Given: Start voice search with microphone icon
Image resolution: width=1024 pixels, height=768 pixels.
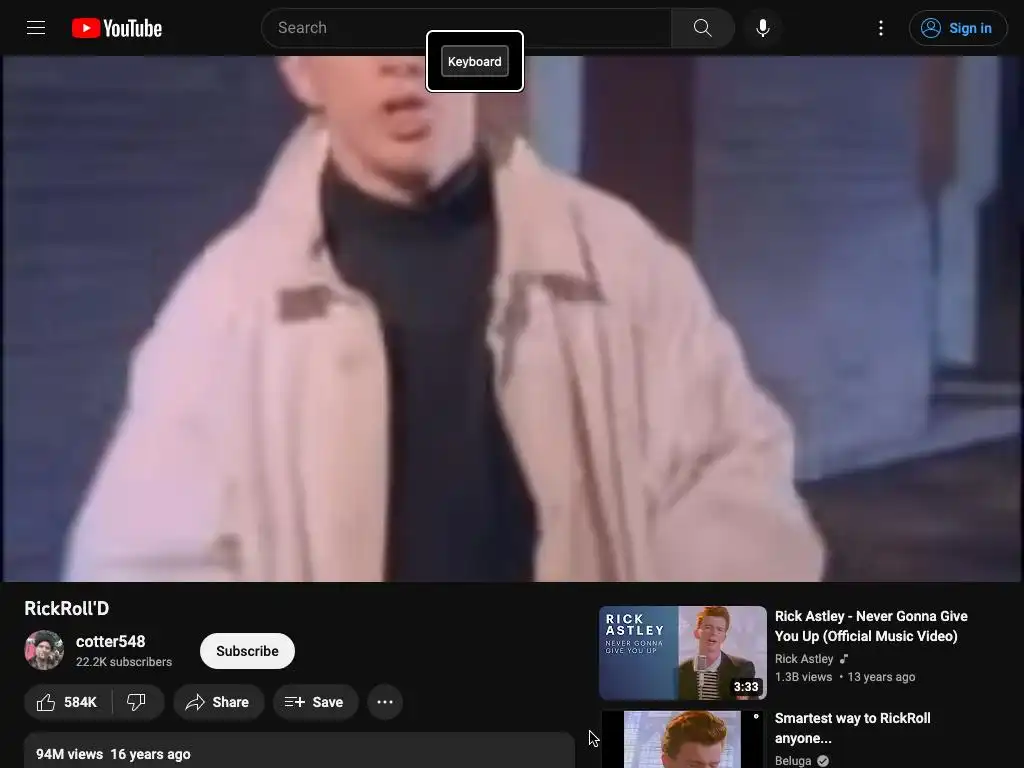Looking at the screenshot, I should 762,28.
